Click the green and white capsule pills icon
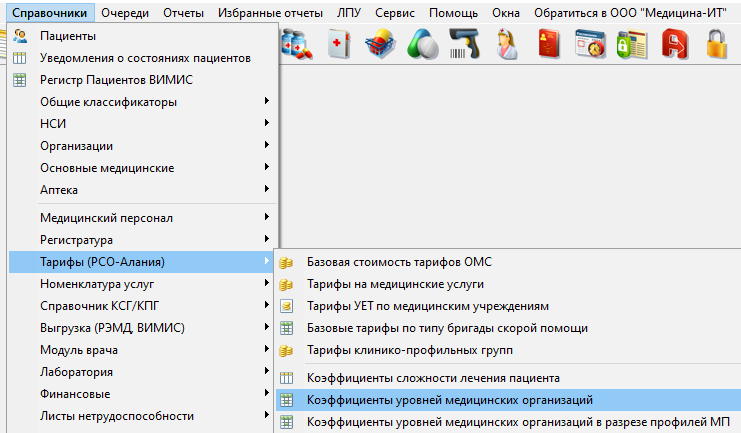Screen dimensions: 741x433 pyautogui.click(x=421, y=44)
